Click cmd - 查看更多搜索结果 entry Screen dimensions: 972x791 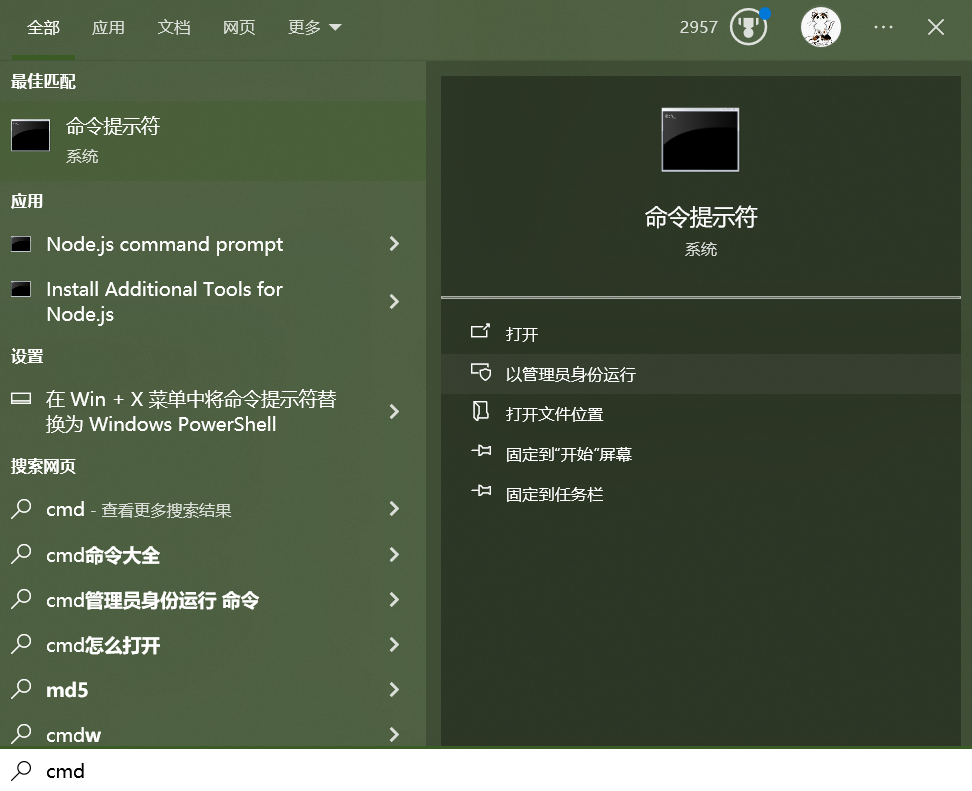[x=213, y=509]
